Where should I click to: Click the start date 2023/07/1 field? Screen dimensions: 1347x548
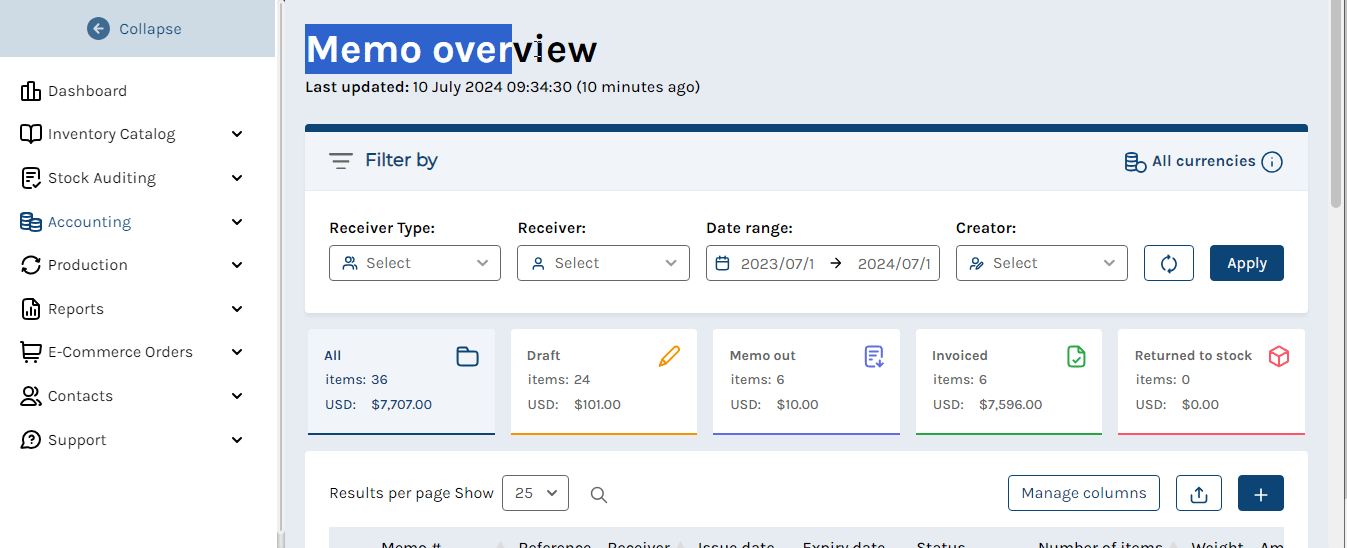coord(777,264)
